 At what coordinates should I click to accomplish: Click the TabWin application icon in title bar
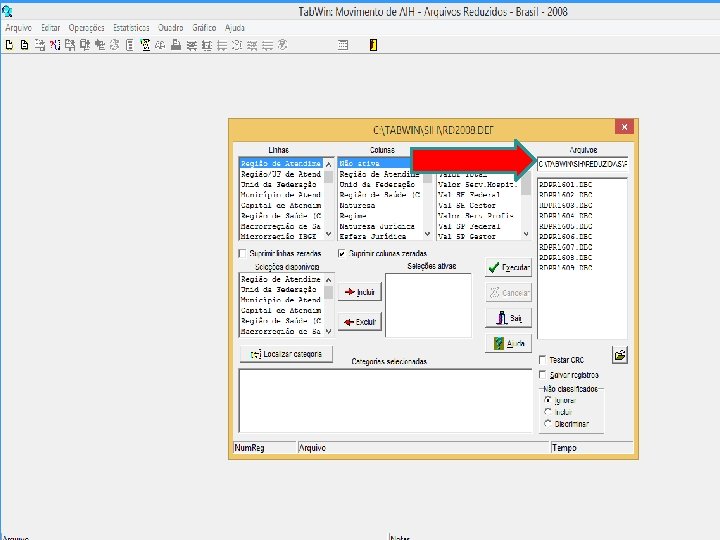[7, 11]
